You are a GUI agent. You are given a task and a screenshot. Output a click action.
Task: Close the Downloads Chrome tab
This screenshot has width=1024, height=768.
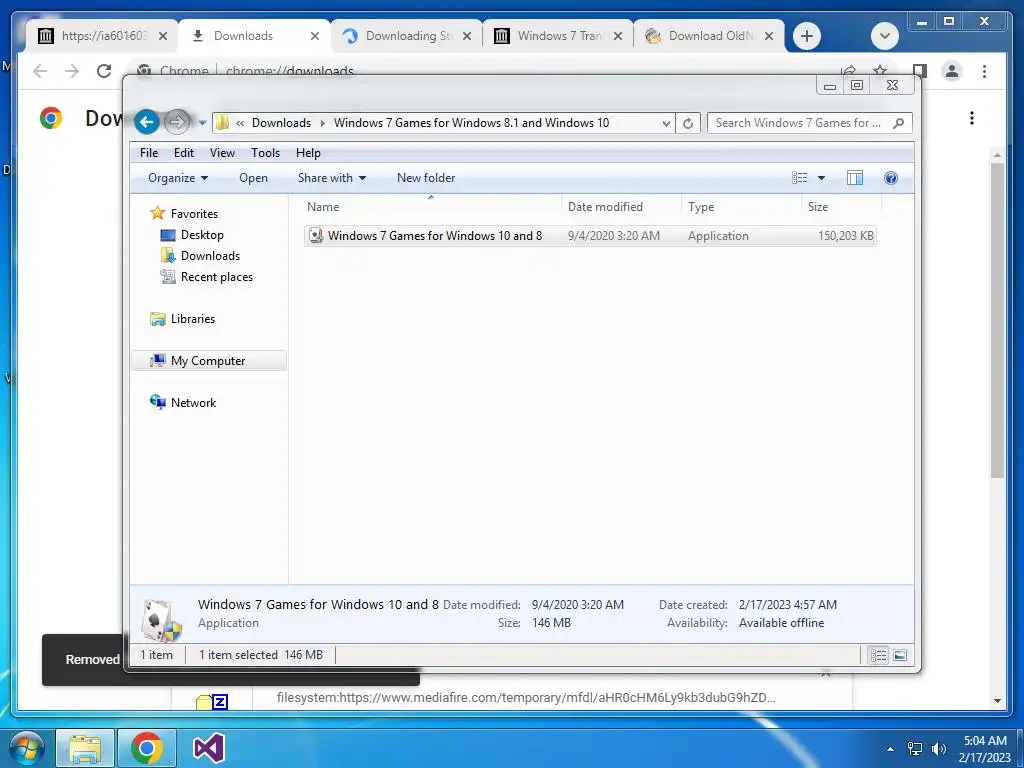point(315,36)
